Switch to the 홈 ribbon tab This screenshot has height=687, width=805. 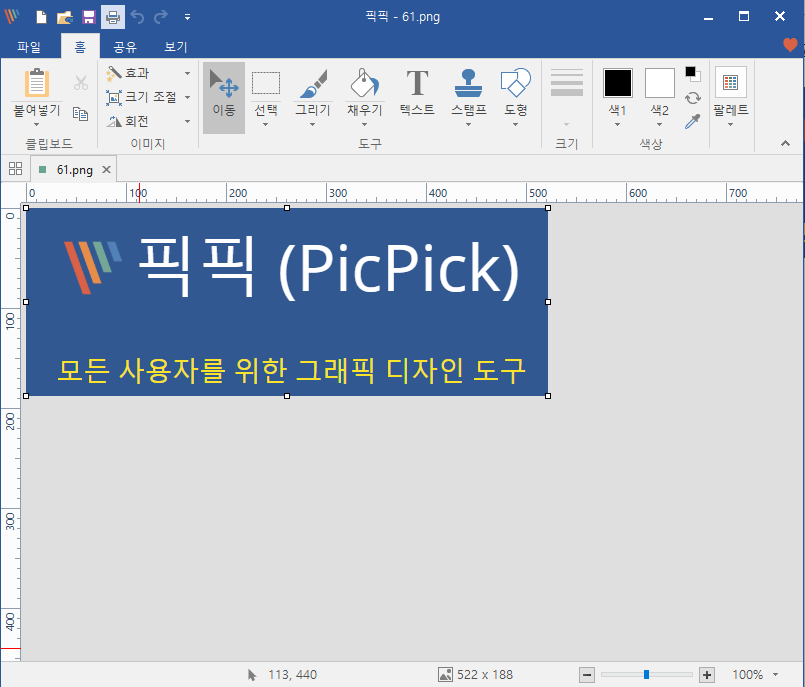pos(80,47)
